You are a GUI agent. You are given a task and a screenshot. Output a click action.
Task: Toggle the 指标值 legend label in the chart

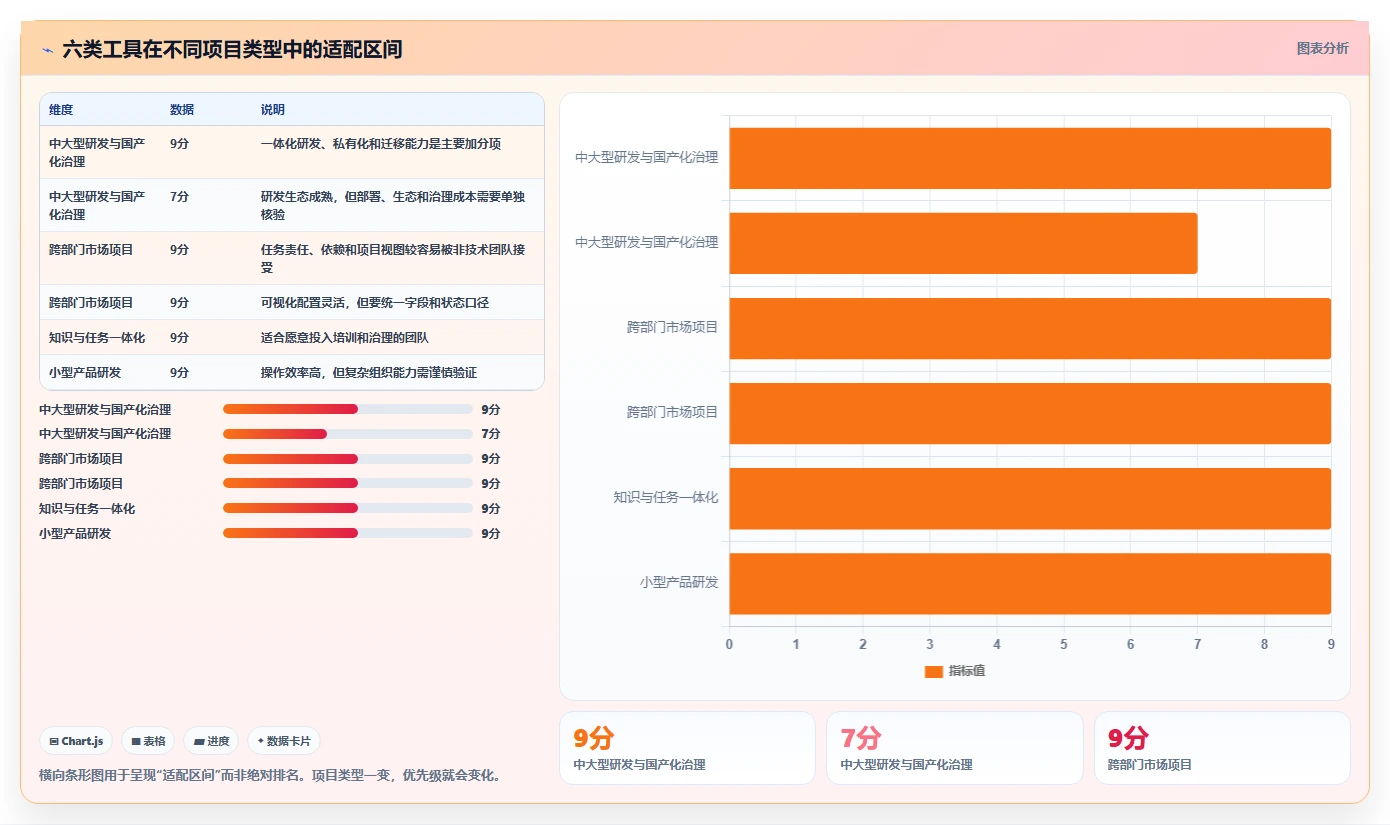(967, 671)
